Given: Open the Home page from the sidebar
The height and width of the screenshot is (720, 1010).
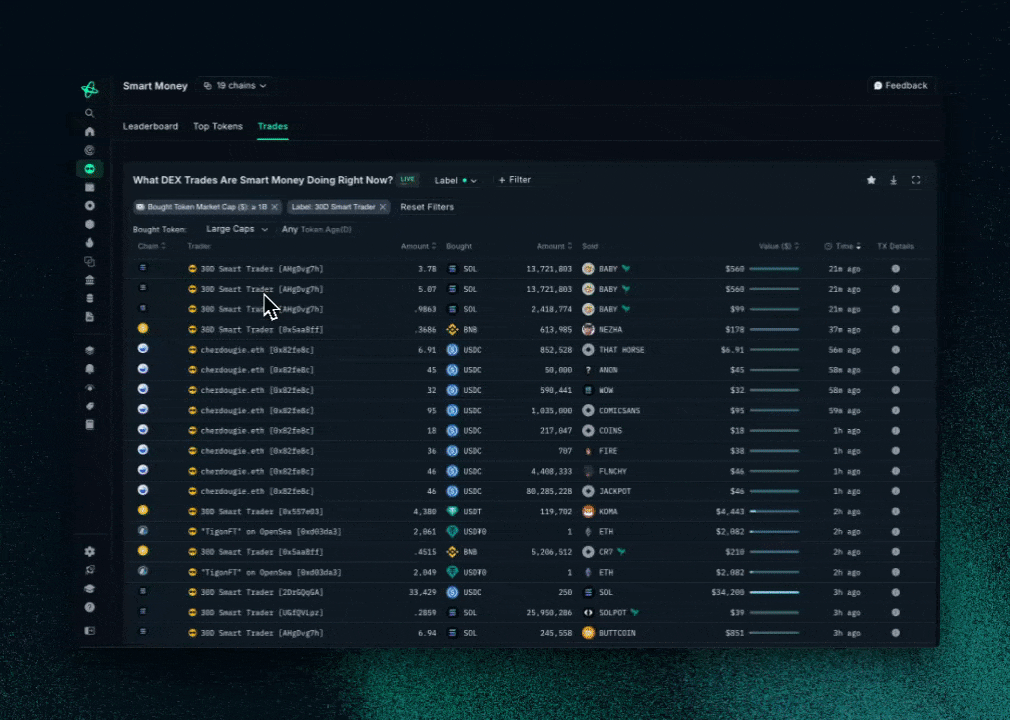Looking at the screenshot, I should pos(90,131).
